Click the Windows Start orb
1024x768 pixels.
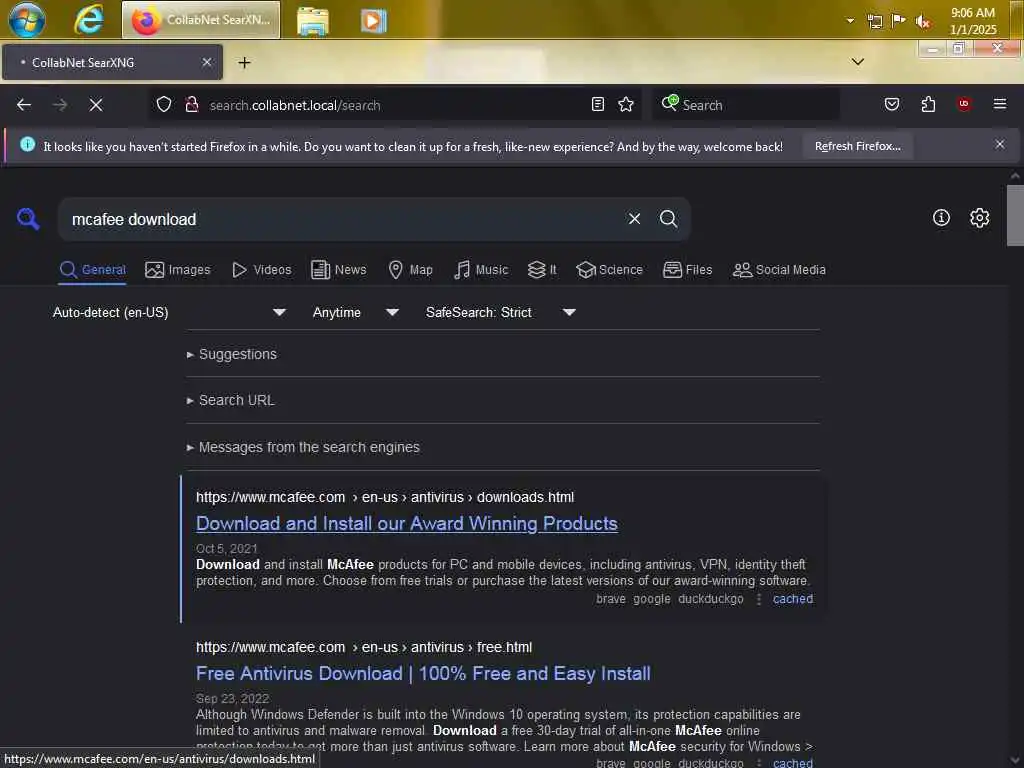point(26,20)
